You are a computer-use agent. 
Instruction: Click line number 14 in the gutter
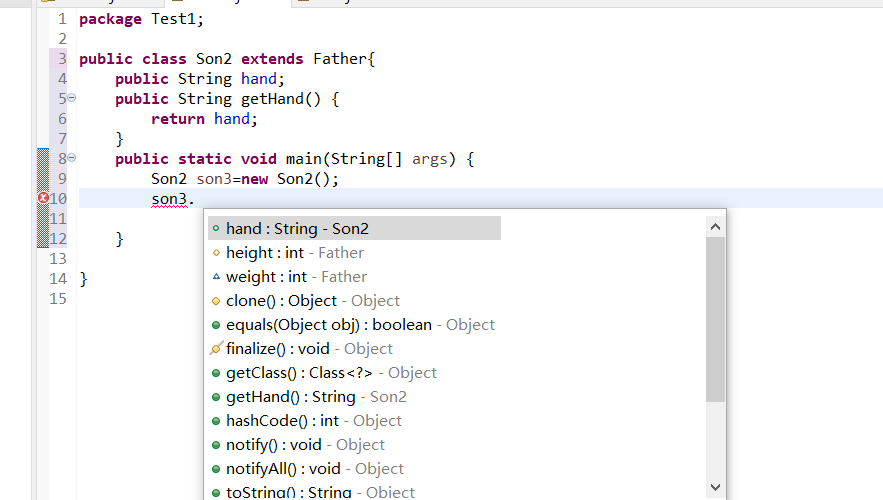[x=58, y=279]
